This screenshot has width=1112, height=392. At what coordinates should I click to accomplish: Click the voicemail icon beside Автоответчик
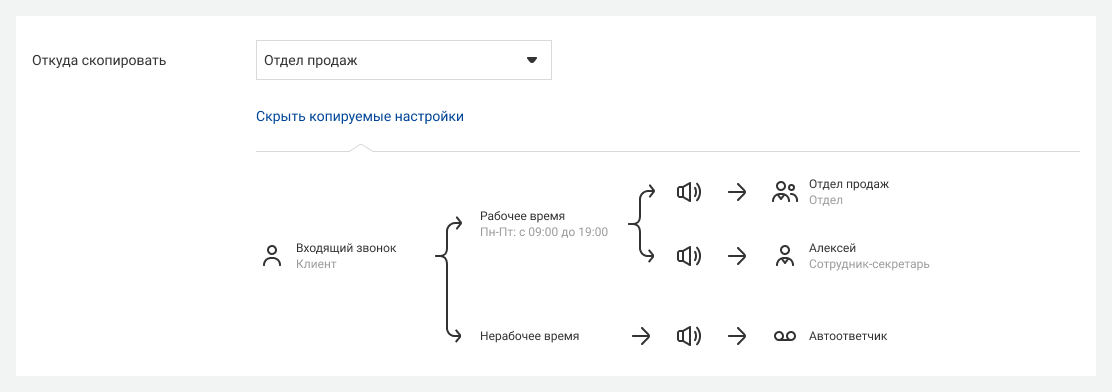784,336
